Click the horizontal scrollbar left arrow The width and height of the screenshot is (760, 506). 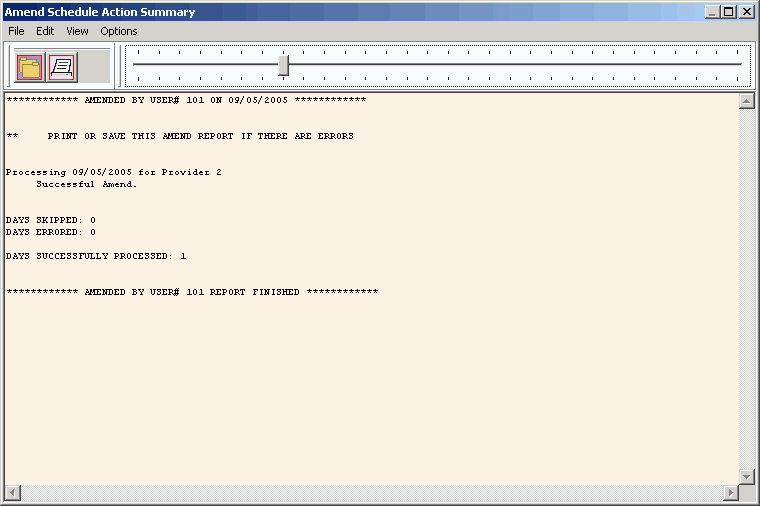[13, 493]
